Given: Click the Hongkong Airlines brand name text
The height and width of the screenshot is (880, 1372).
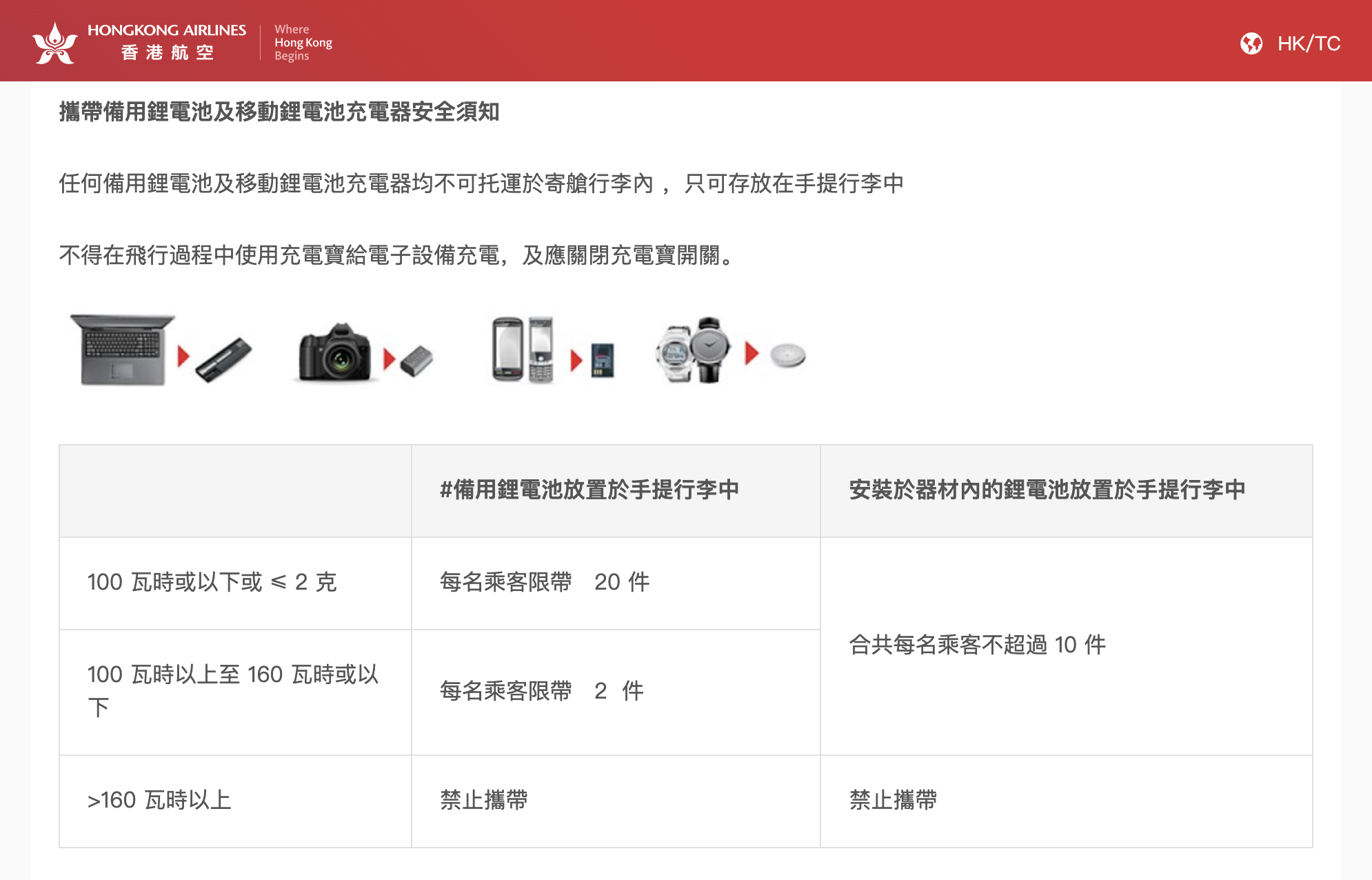Looking at the screenshot, I should point(166,30).
